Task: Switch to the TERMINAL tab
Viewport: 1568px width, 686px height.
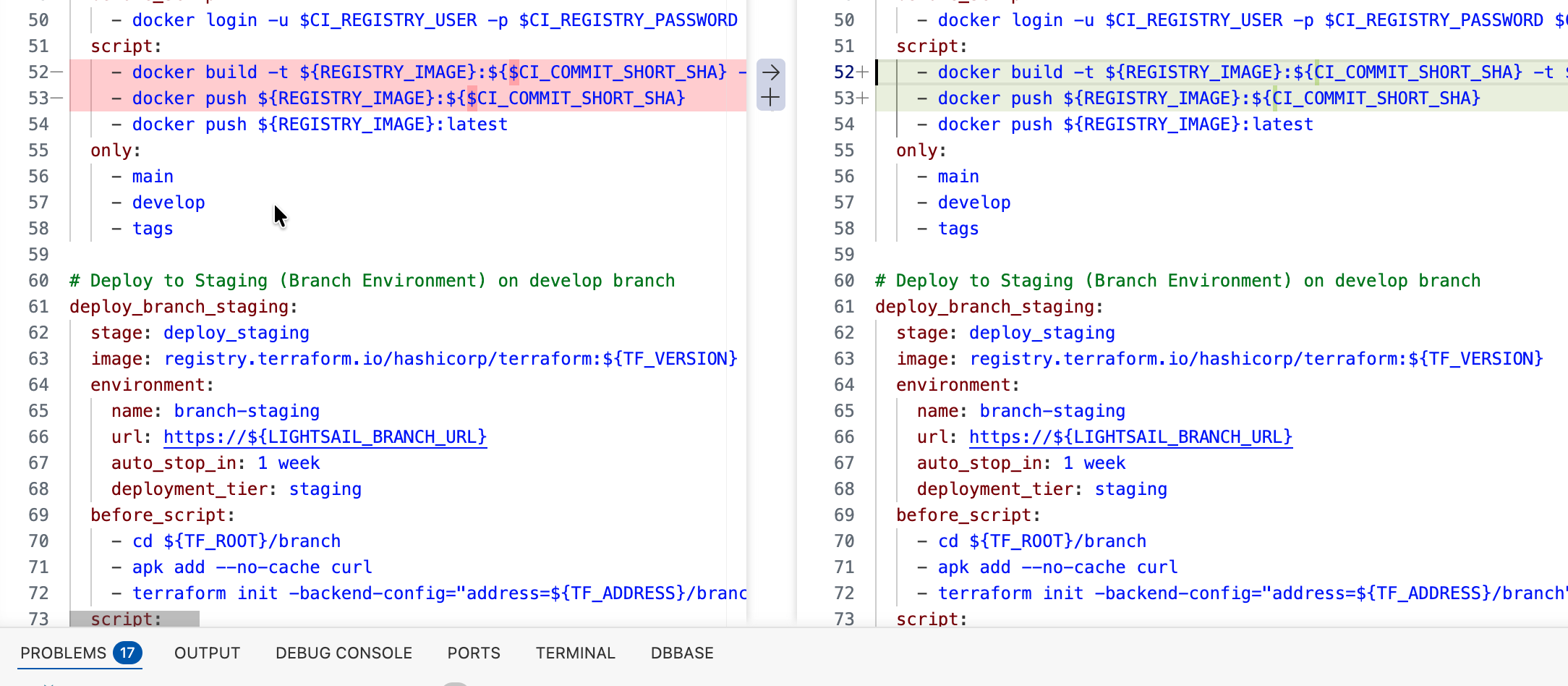Action: pos(575,653)
